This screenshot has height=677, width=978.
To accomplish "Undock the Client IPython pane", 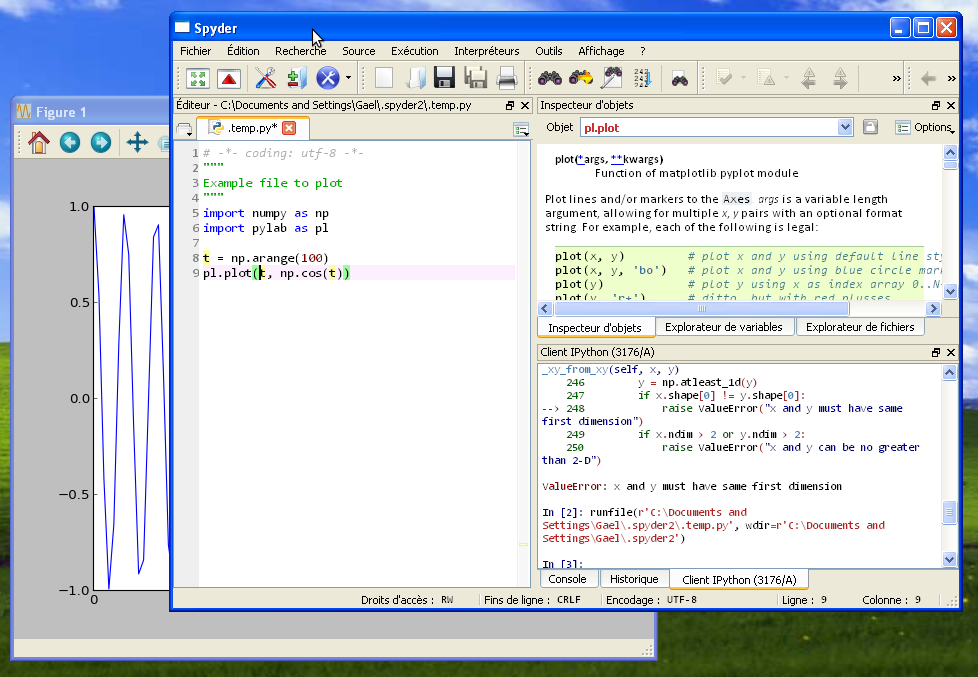I will [936, 353].
